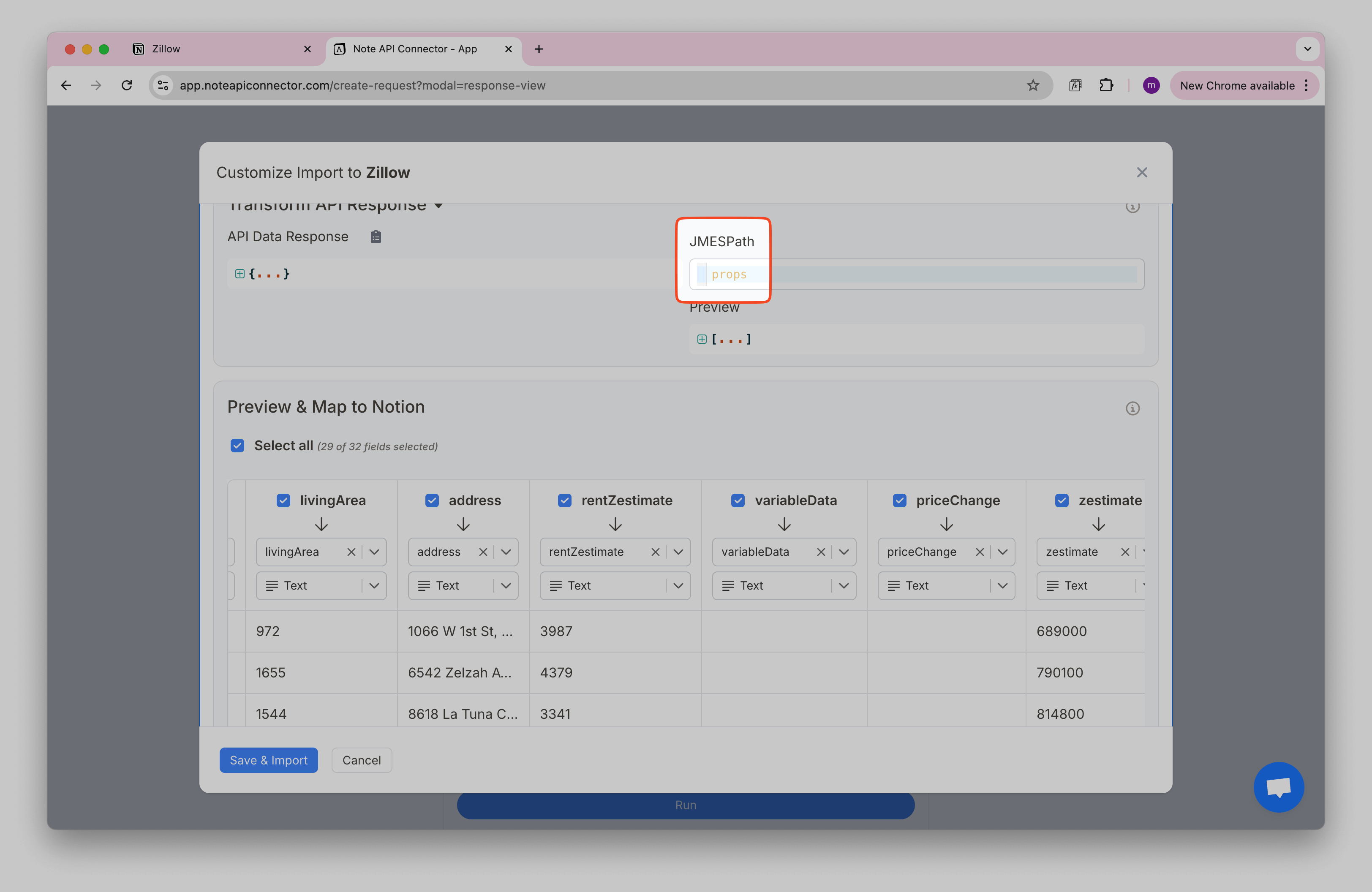1372x892 pixels.
Task: Click Save & Import button
Action: click(x=269, y=760)
